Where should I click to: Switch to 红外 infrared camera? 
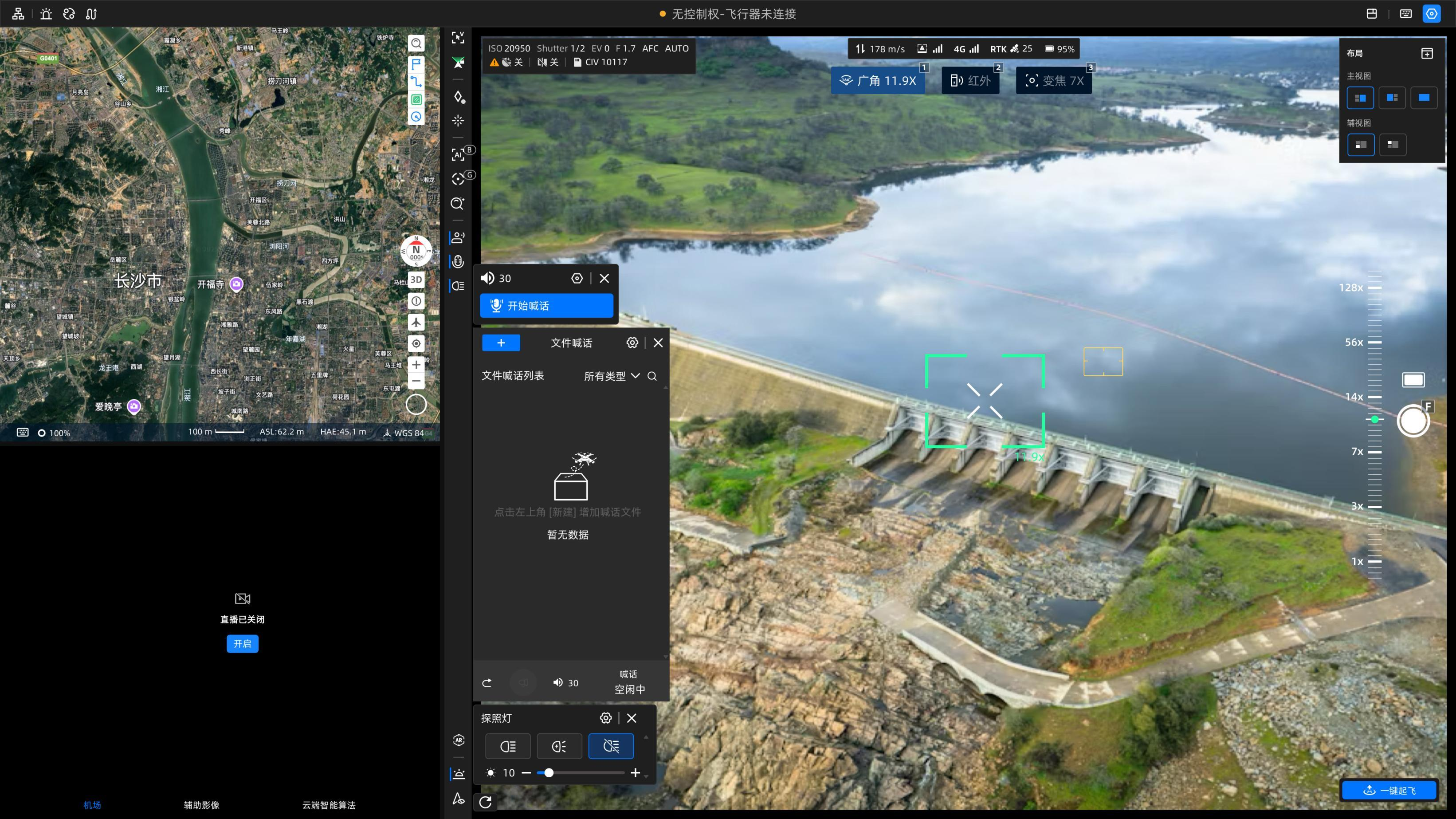970,80
